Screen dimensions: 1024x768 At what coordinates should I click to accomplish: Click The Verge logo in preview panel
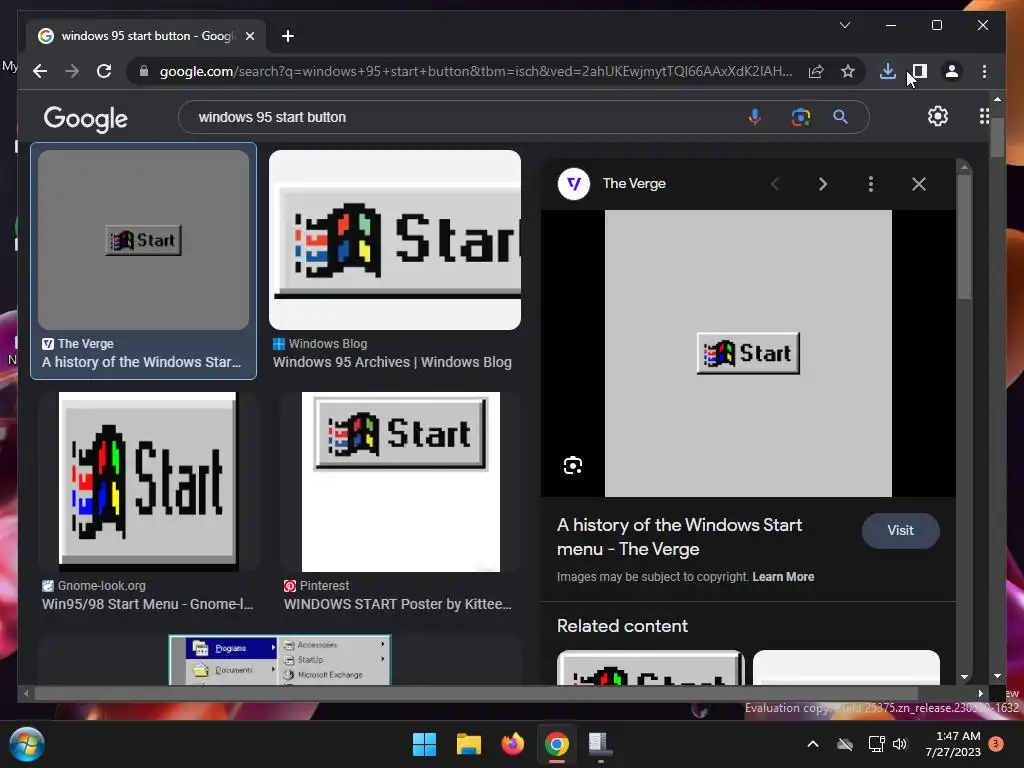(x=574, y=184)
